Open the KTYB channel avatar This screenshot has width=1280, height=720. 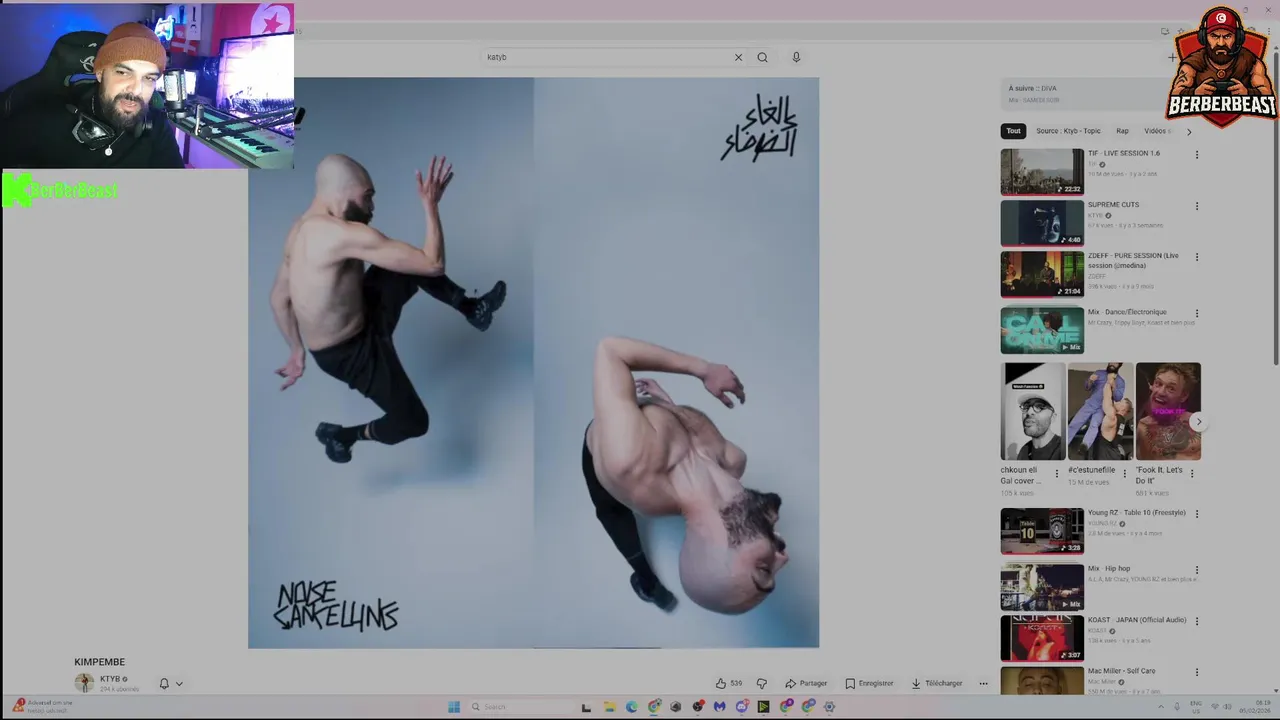point(84,683)
